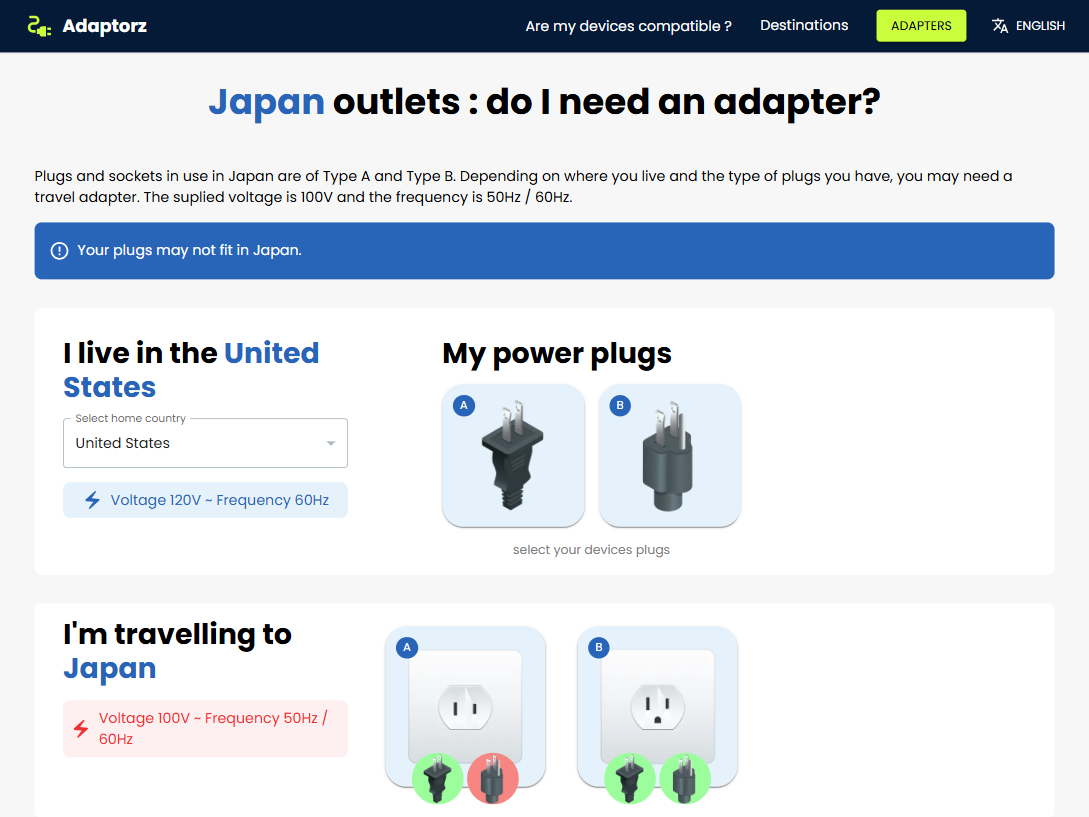The height and width of the screenshot is (817, 1089).
Task: Go to the Destinations menu item
Action: [x=804, y=26]
